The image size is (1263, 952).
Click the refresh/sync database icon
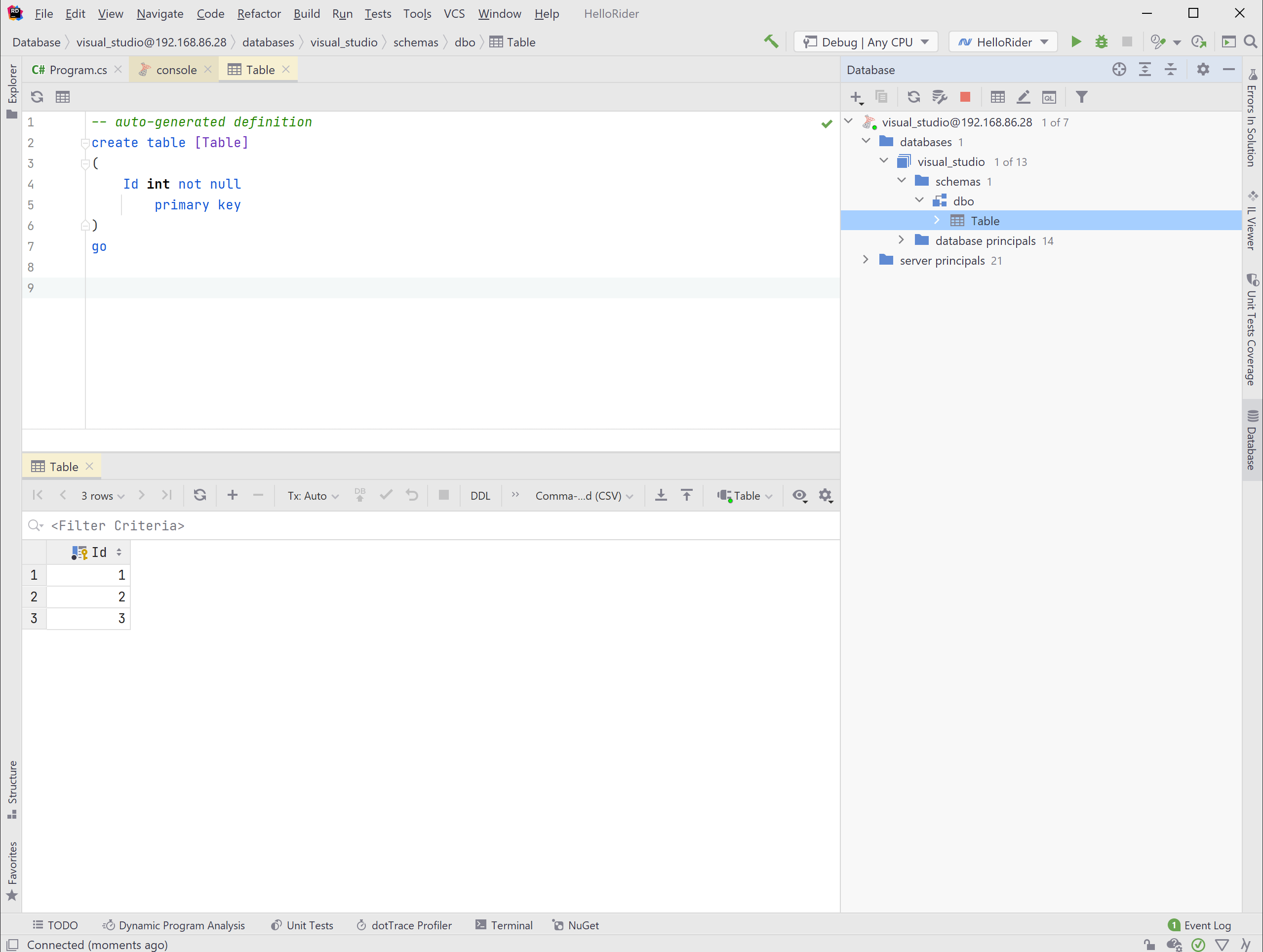pyautogui.click(x=912, y=97)
